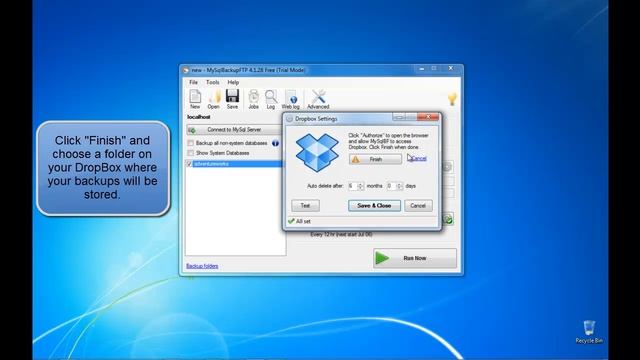Click the light bulb tips icon
The image size is (640, 360).
452,99
